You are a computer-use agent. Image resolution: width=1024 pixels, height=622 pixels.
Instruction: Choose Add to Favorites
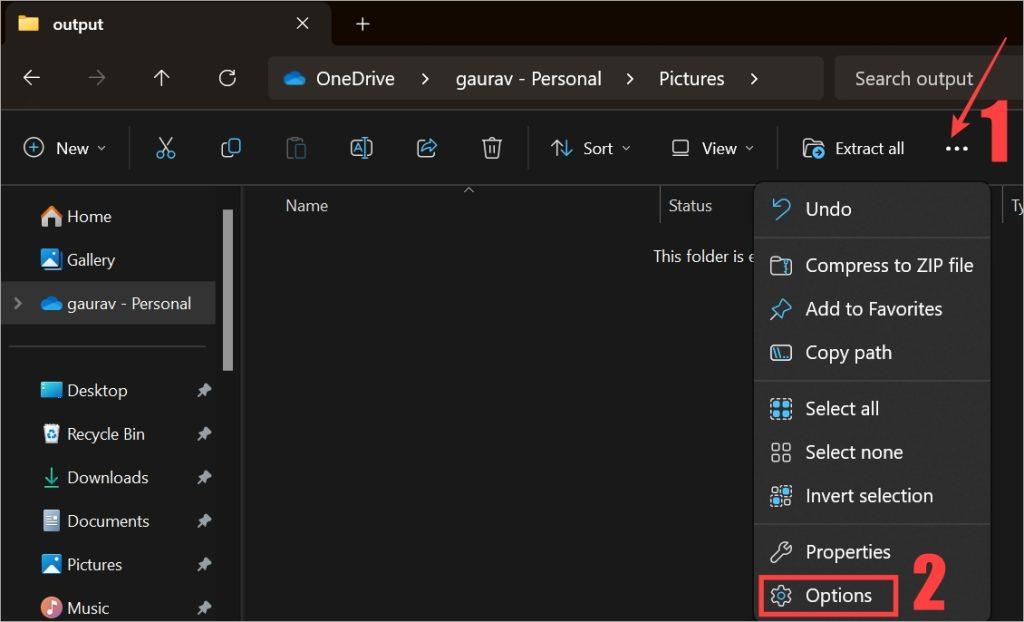pyautogui.click(x=872, y=309)
